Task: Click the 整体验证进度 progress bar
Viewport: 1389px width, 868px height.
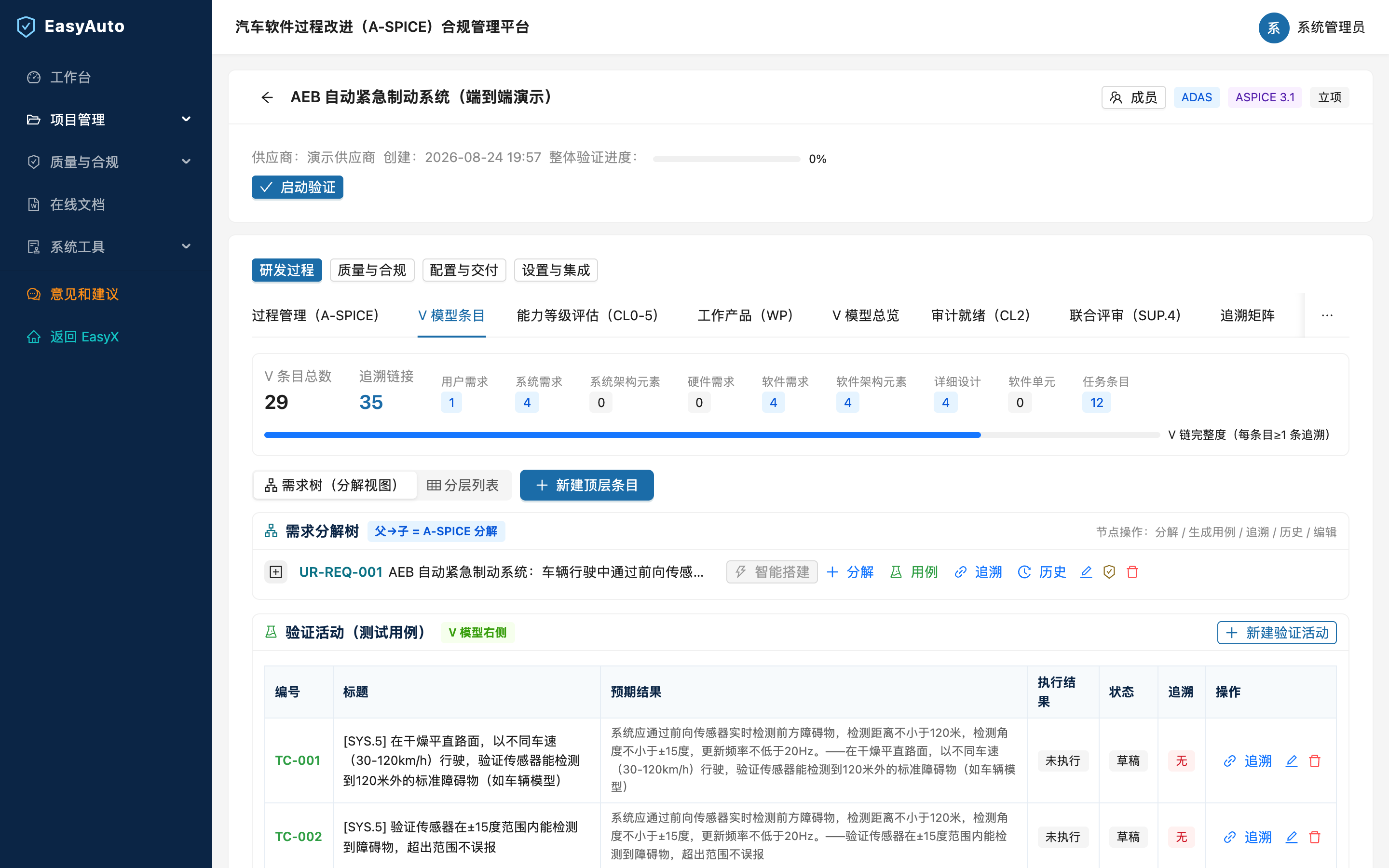Action: click(726, 159)
